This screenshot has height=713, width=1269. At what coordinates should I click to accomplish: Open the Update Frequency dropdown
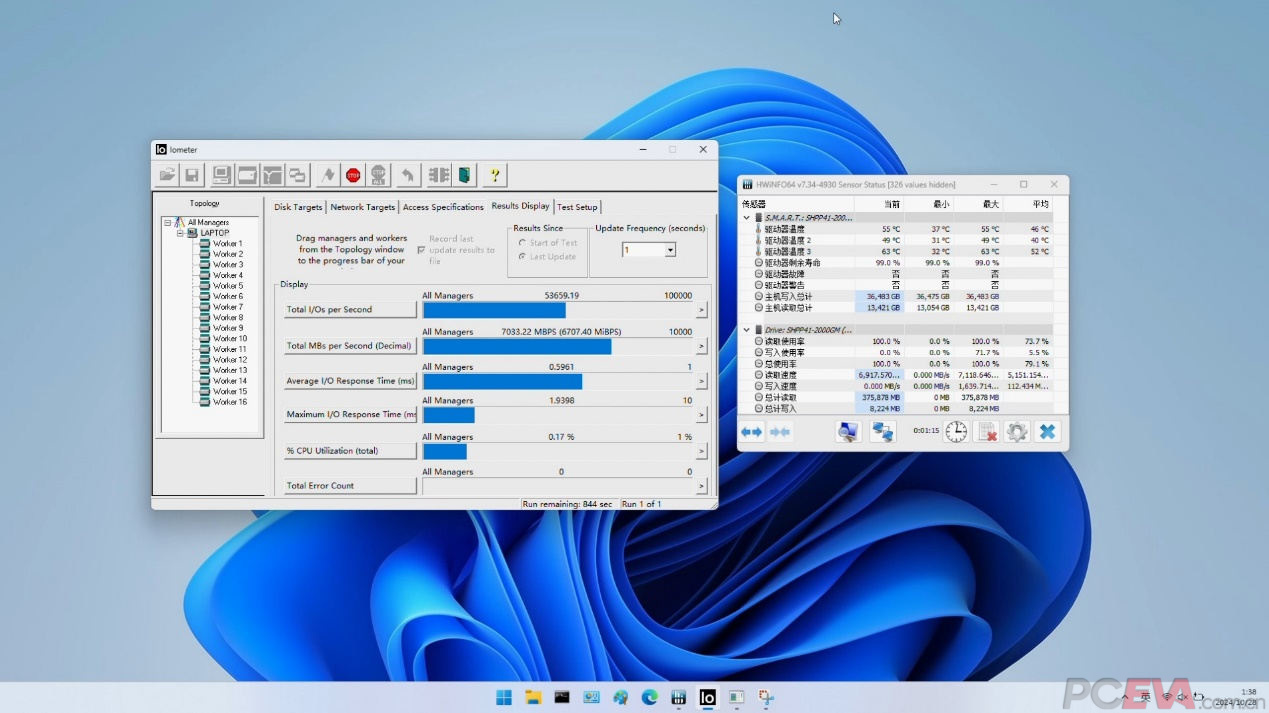point(670,250)
